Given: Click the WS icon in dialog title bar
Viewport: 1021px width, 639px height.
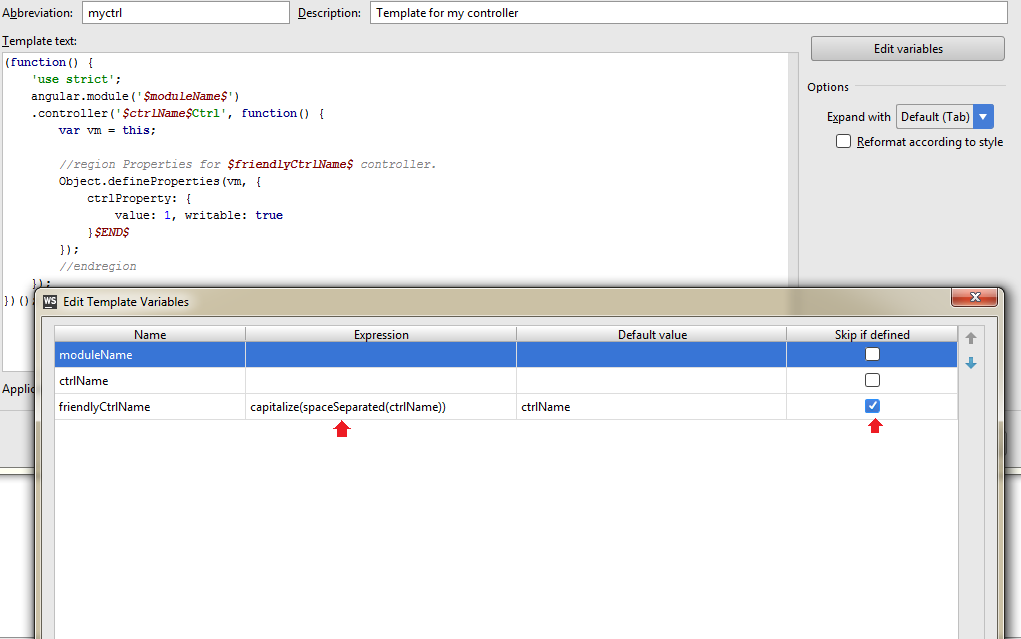Looking at the screenshot, I should pos(50,301).
